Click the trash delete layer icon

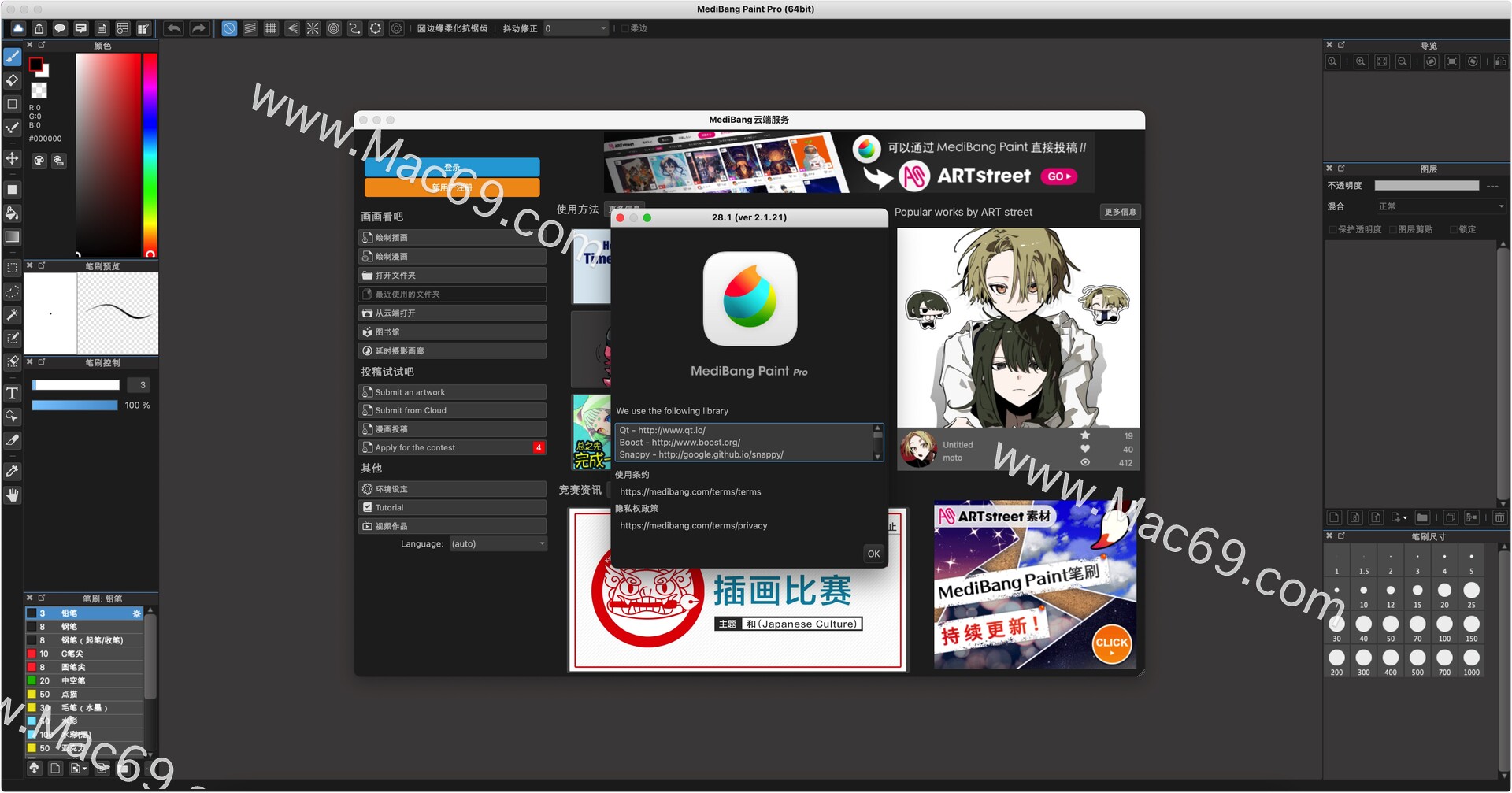pyautogui.click(x=1499, y=517)
